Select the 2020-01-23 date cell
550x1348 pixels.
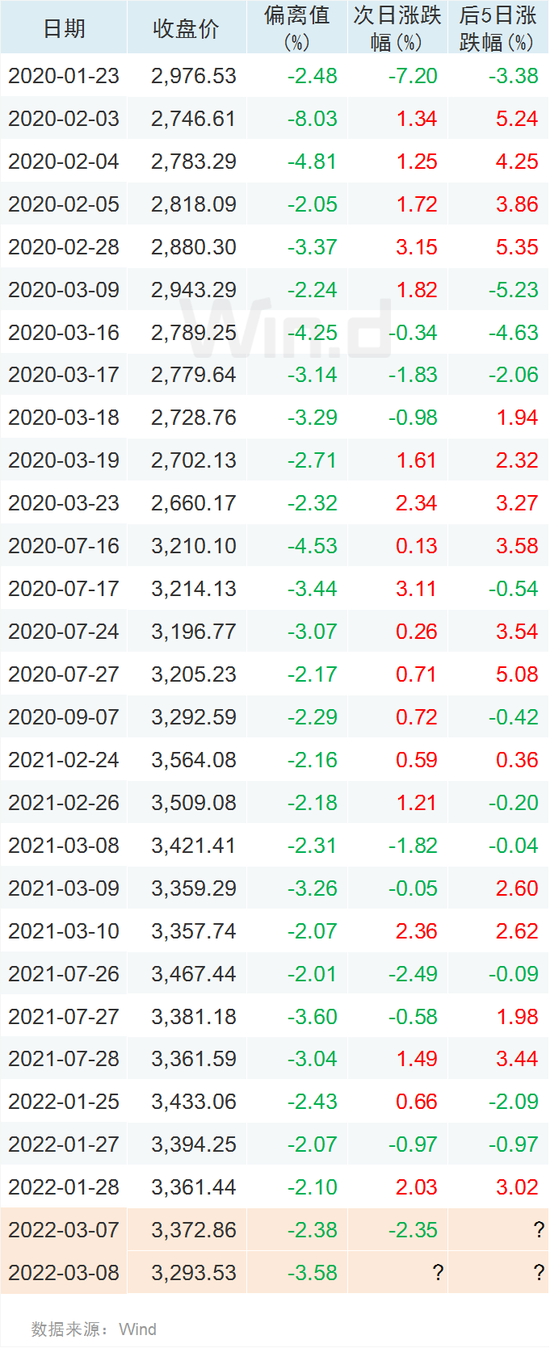click(x=64, y=76)
